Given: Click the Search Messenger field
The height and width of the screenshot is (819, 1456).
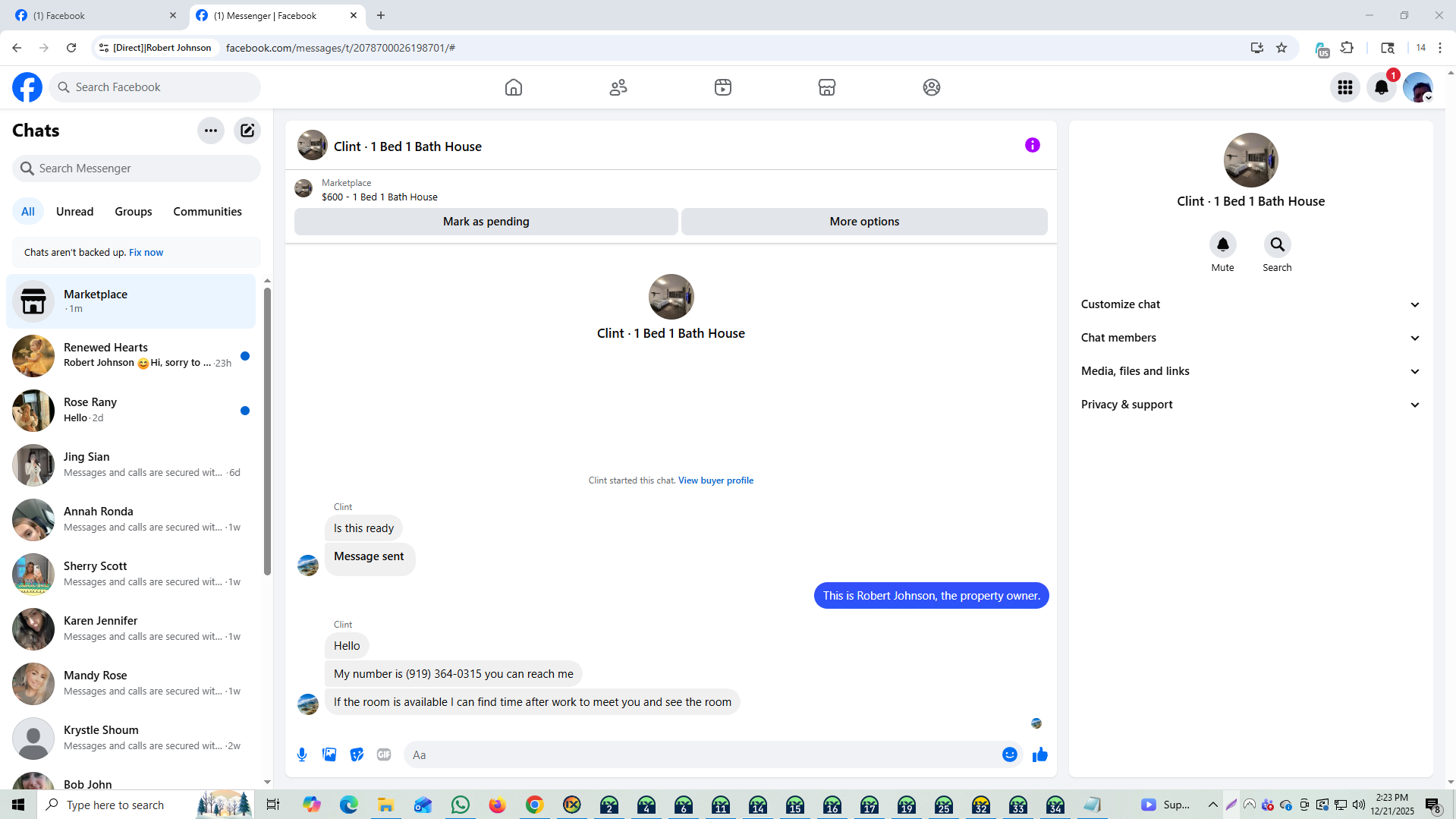Looking at the screenshot, I should (137, 169).
